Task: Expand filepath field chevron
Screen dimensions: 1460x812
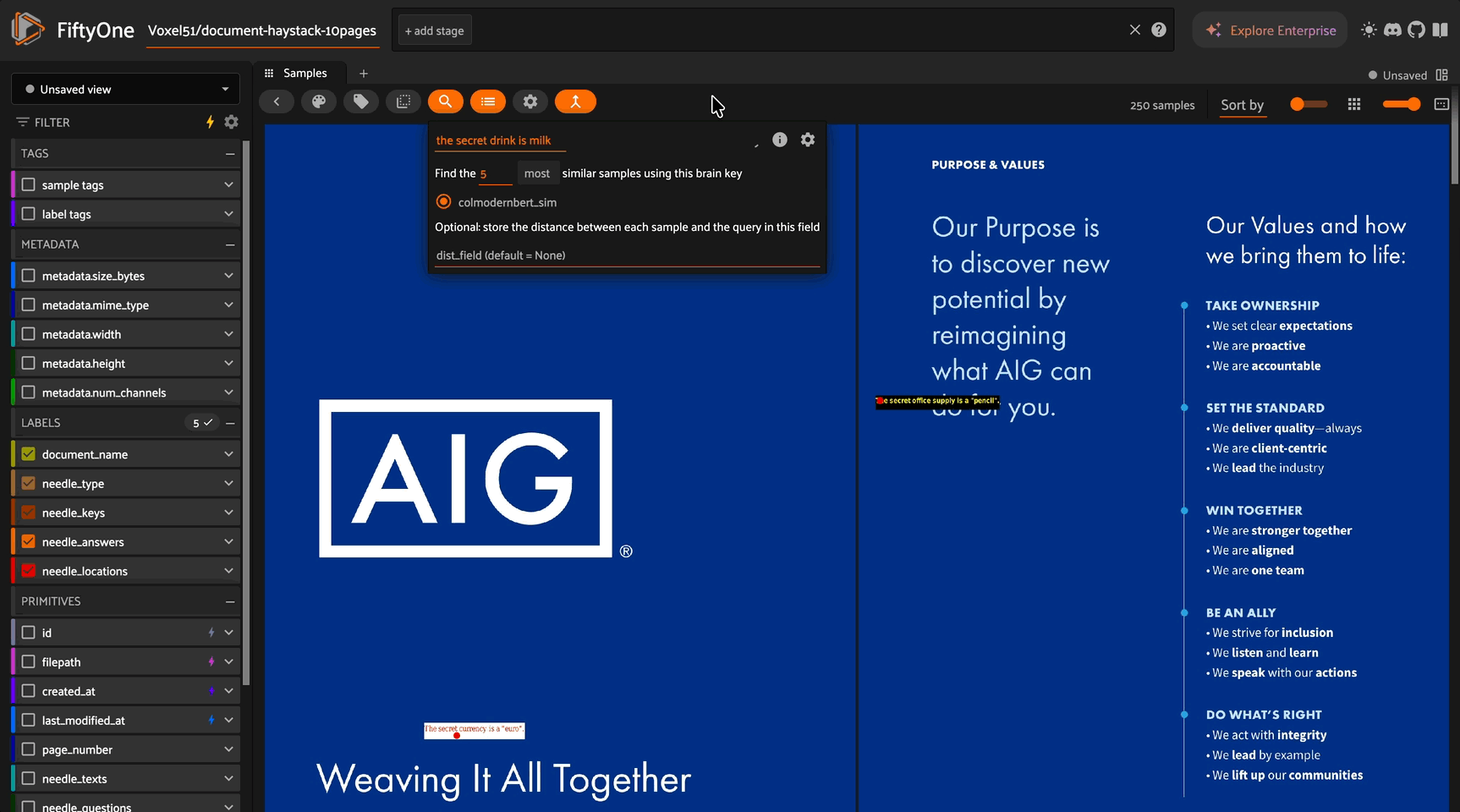Action: coord(228,661)
